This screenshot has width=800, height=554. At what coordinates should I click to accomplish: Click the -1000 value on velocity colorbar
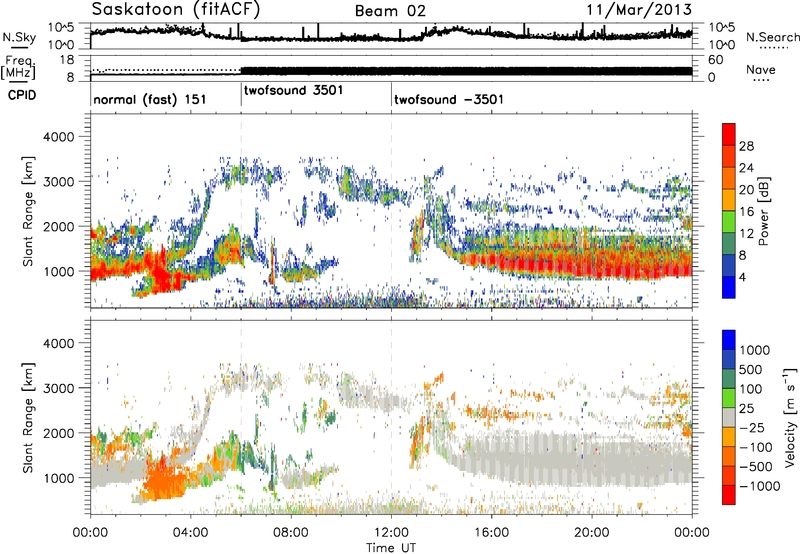759,486
